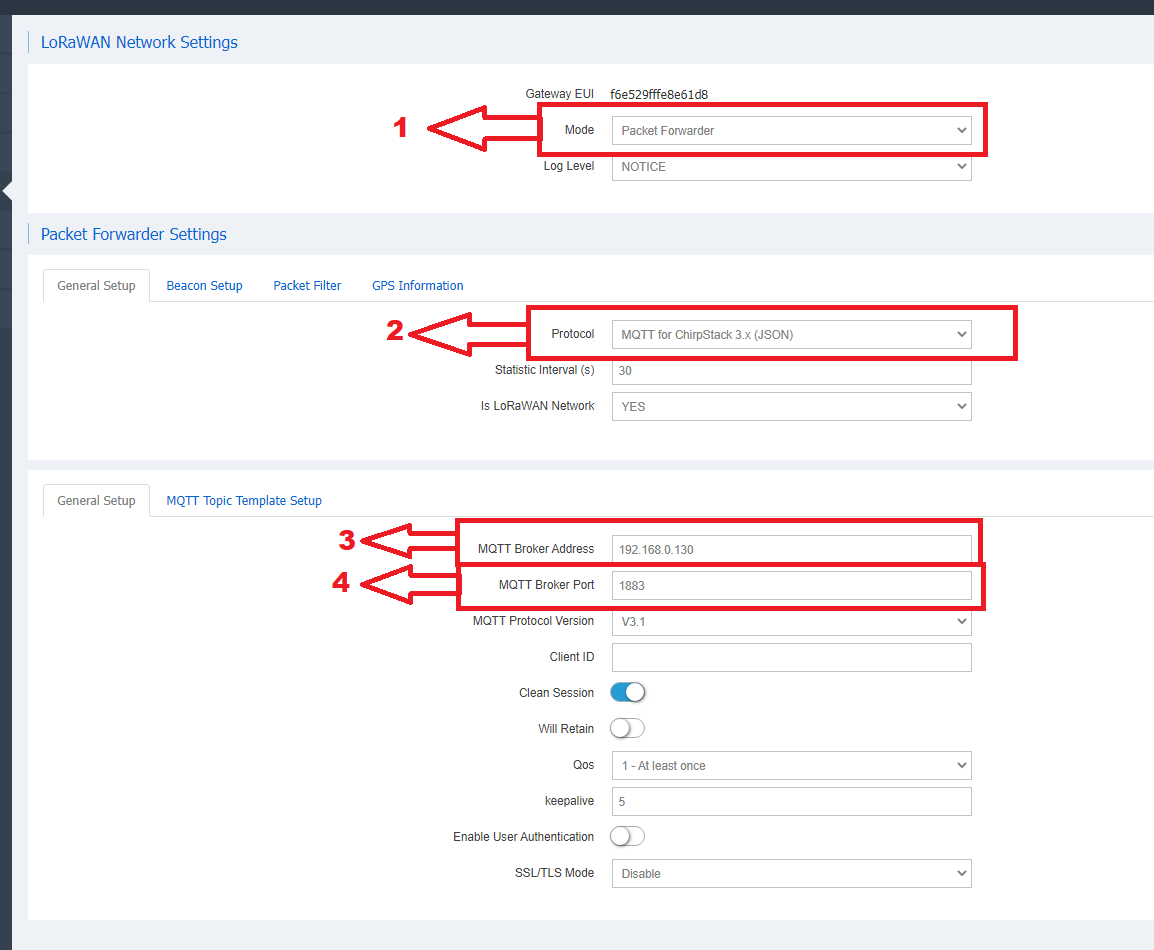The image size is (1154, 950).
Task: Open MQTT Topic Template Setup tab
Action: 244,501
